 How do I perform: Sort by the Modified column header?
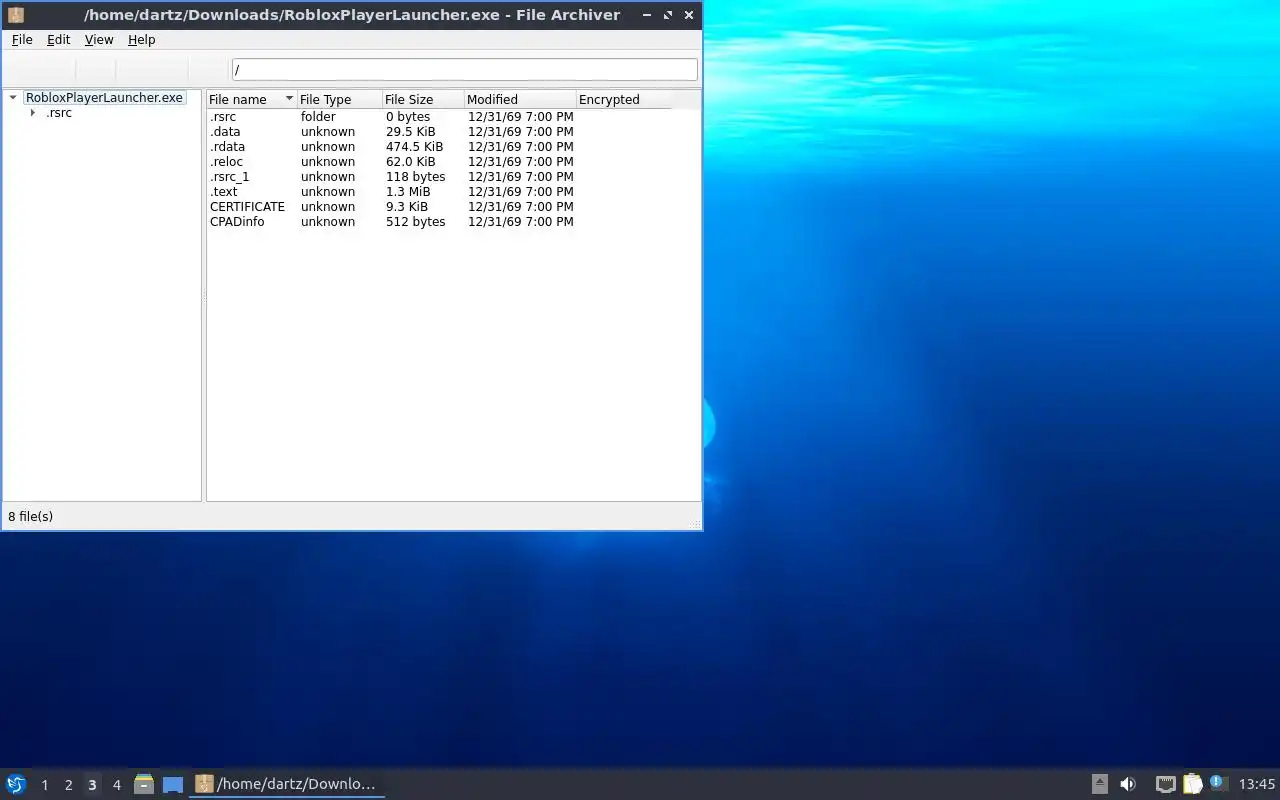520,99
